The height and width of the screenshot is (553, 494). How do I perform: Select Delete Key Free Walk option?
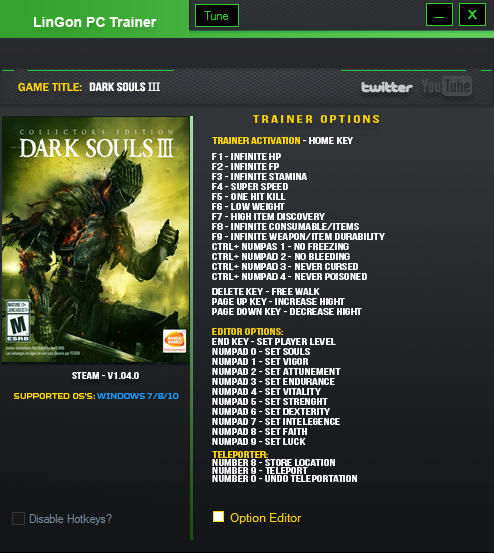tap(265, 292)
